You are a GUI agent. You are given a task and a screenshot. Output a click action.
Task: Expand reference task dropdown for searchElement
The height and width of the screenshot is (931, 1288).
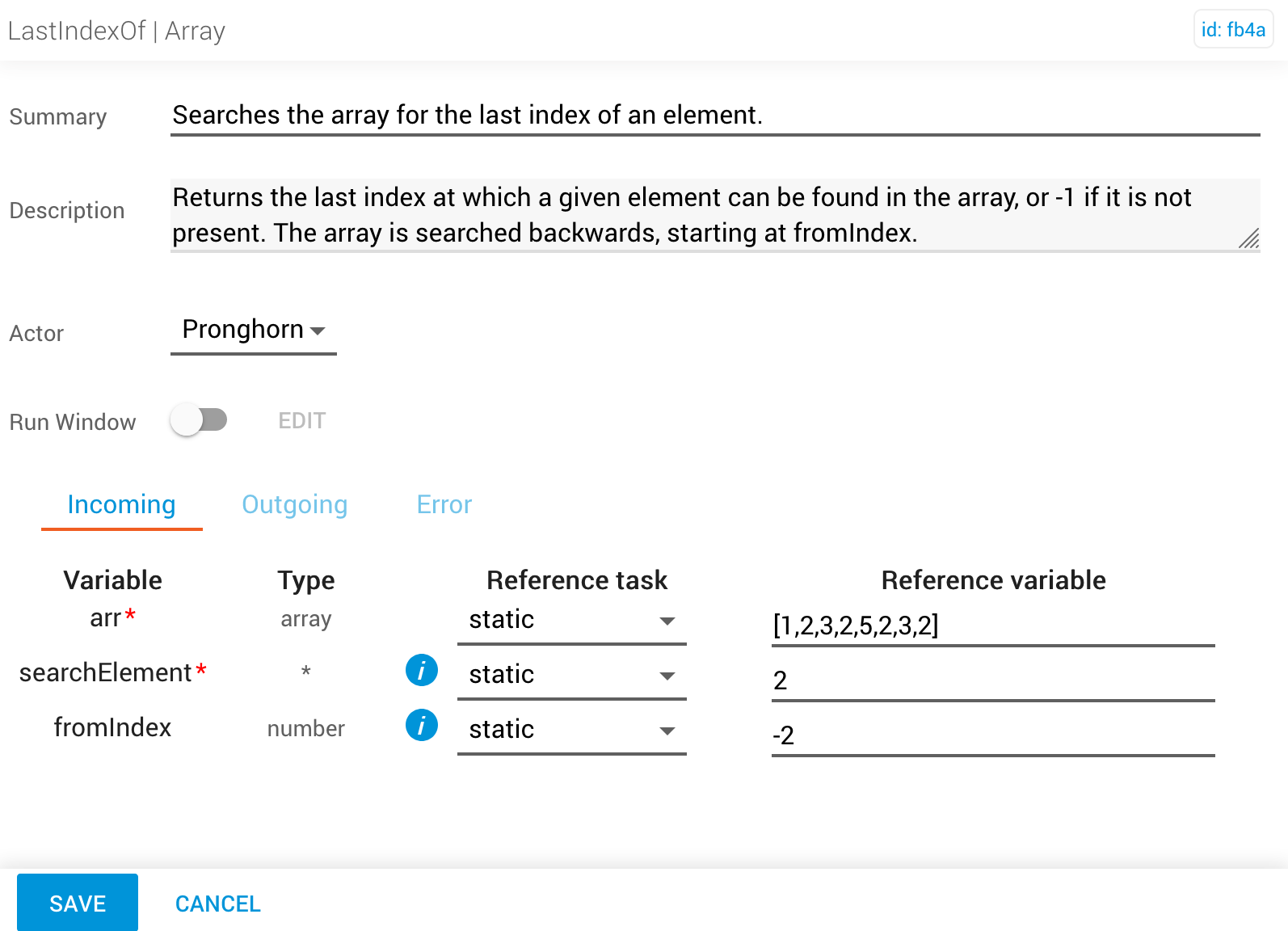point(572,676)
